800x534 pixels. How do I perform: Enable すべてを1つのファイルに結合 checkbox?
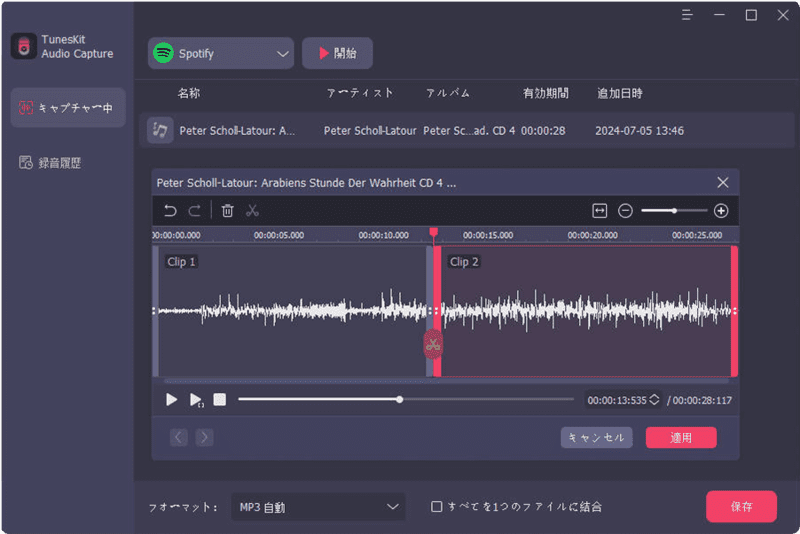pos(436,506)
